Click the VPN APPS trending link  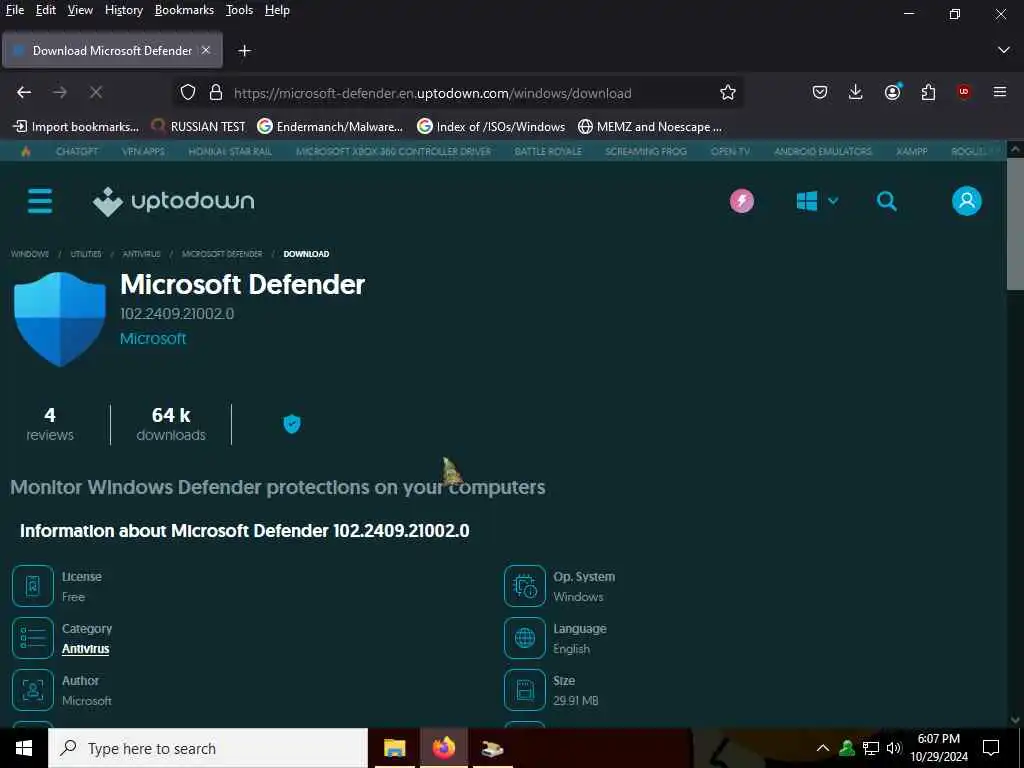[143, 152]
